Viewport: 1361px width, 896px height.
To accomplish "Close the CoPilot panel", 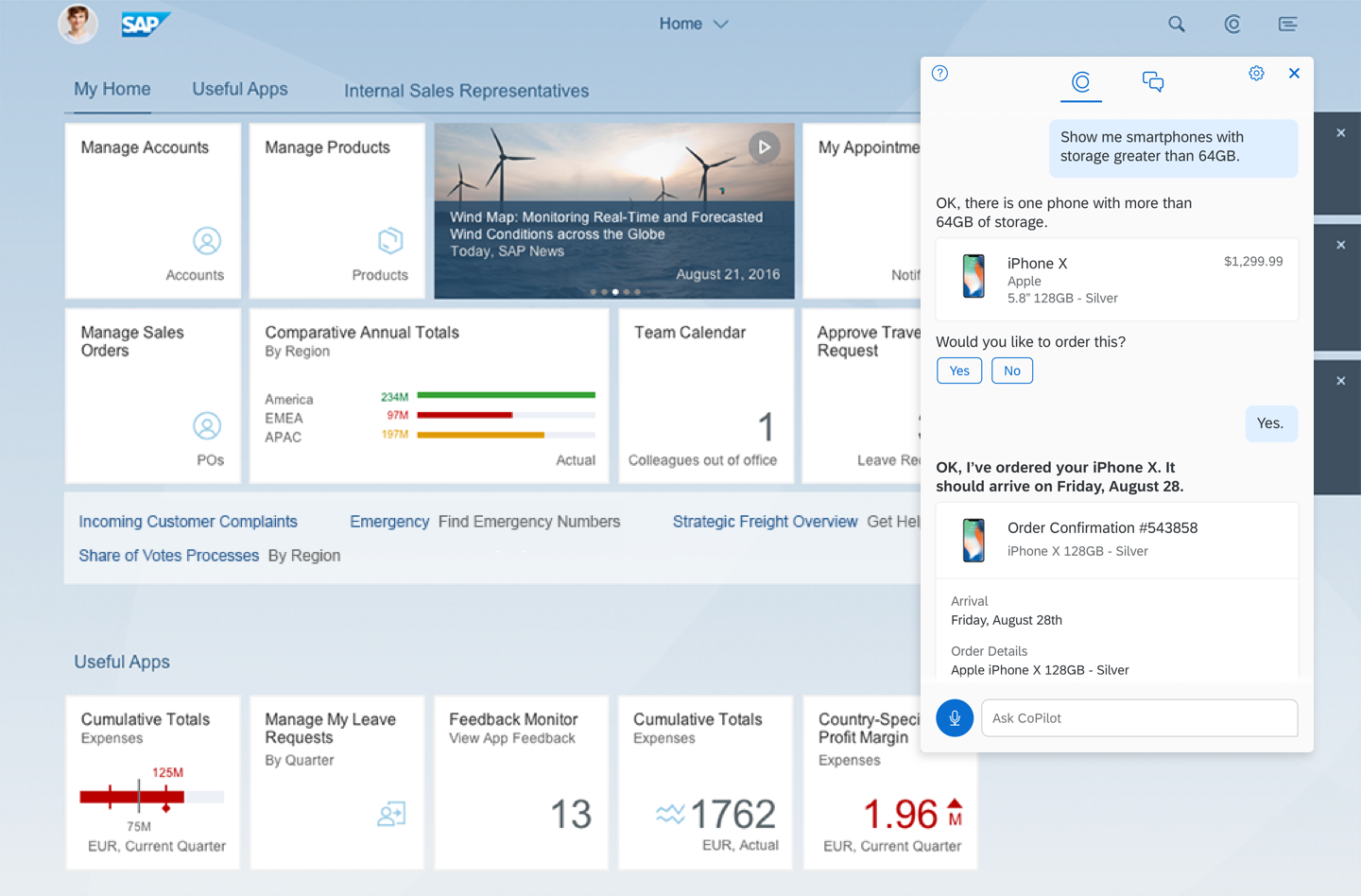I will pos(1294,74).
